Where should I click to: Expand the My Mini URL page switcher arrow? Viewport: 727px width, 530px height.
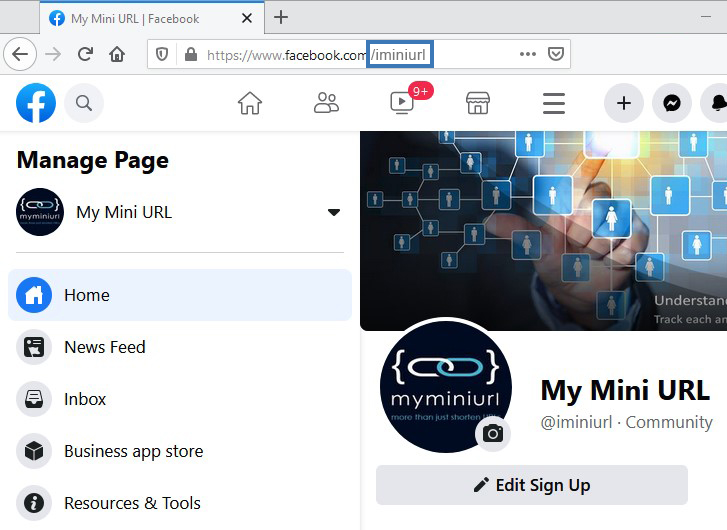click(x=334, y=212)
